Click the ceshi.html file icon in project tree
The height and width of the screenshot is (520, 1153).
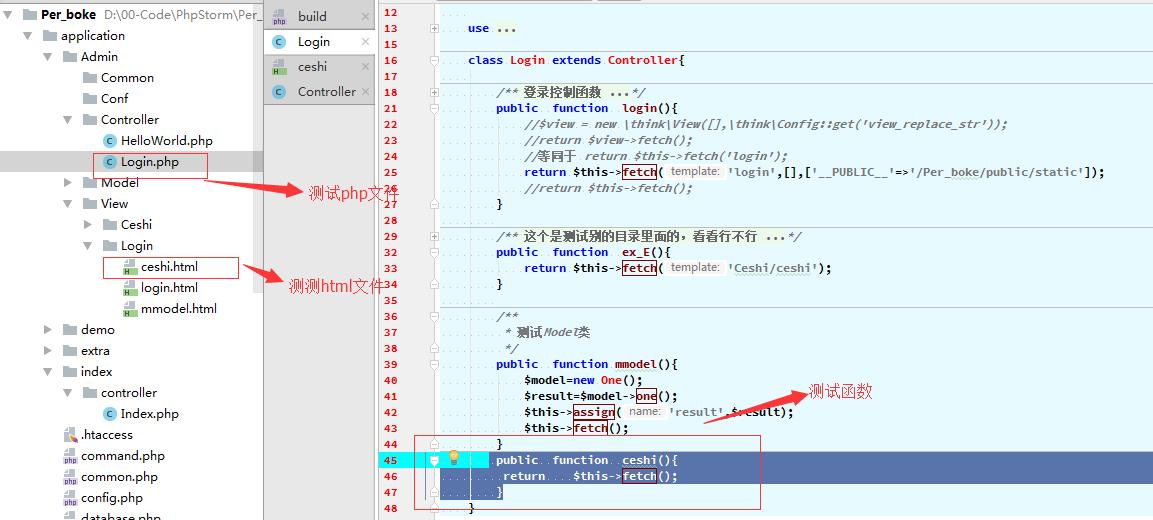(x=130, y=267)
